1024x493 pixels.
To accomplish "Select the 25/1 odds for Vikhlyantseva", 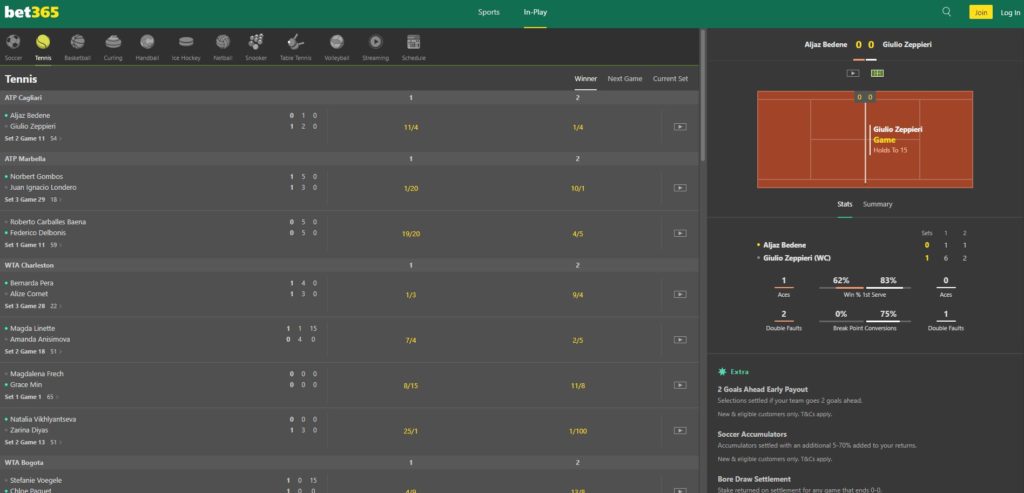I will pos(411,430).
